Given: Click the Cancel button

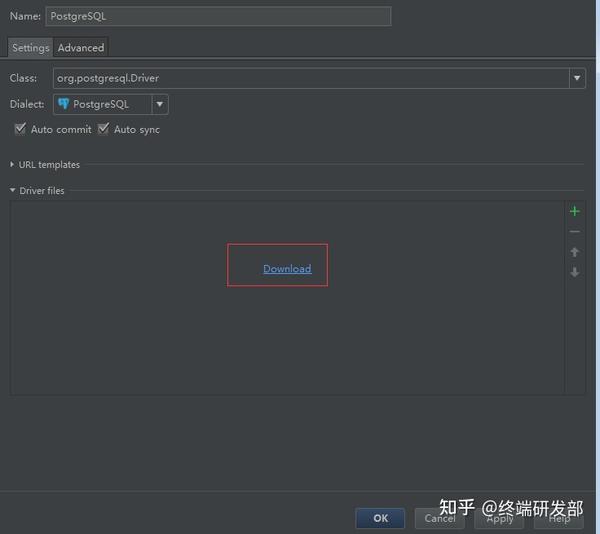Looking at the screenshot, I should pyautogui.click(x=440, y=518).
